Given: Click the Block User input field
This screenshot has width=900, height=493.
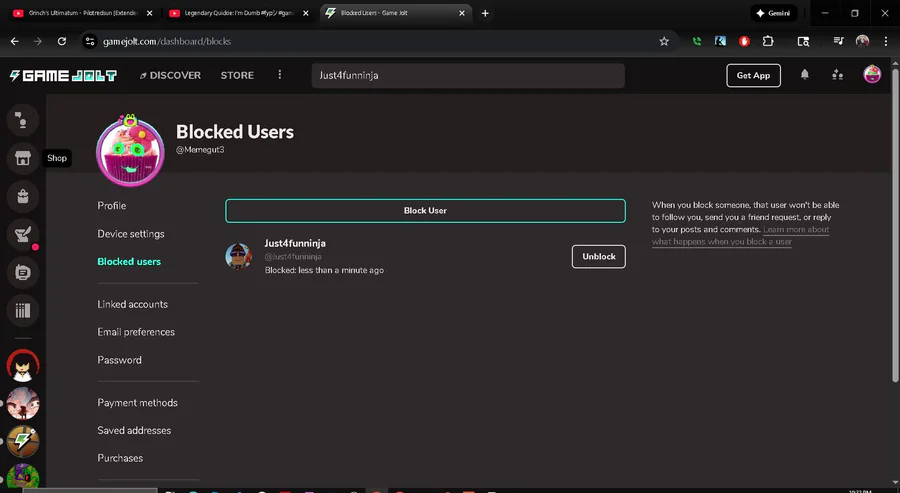Looking at the screenshot, I should [425, 211].
